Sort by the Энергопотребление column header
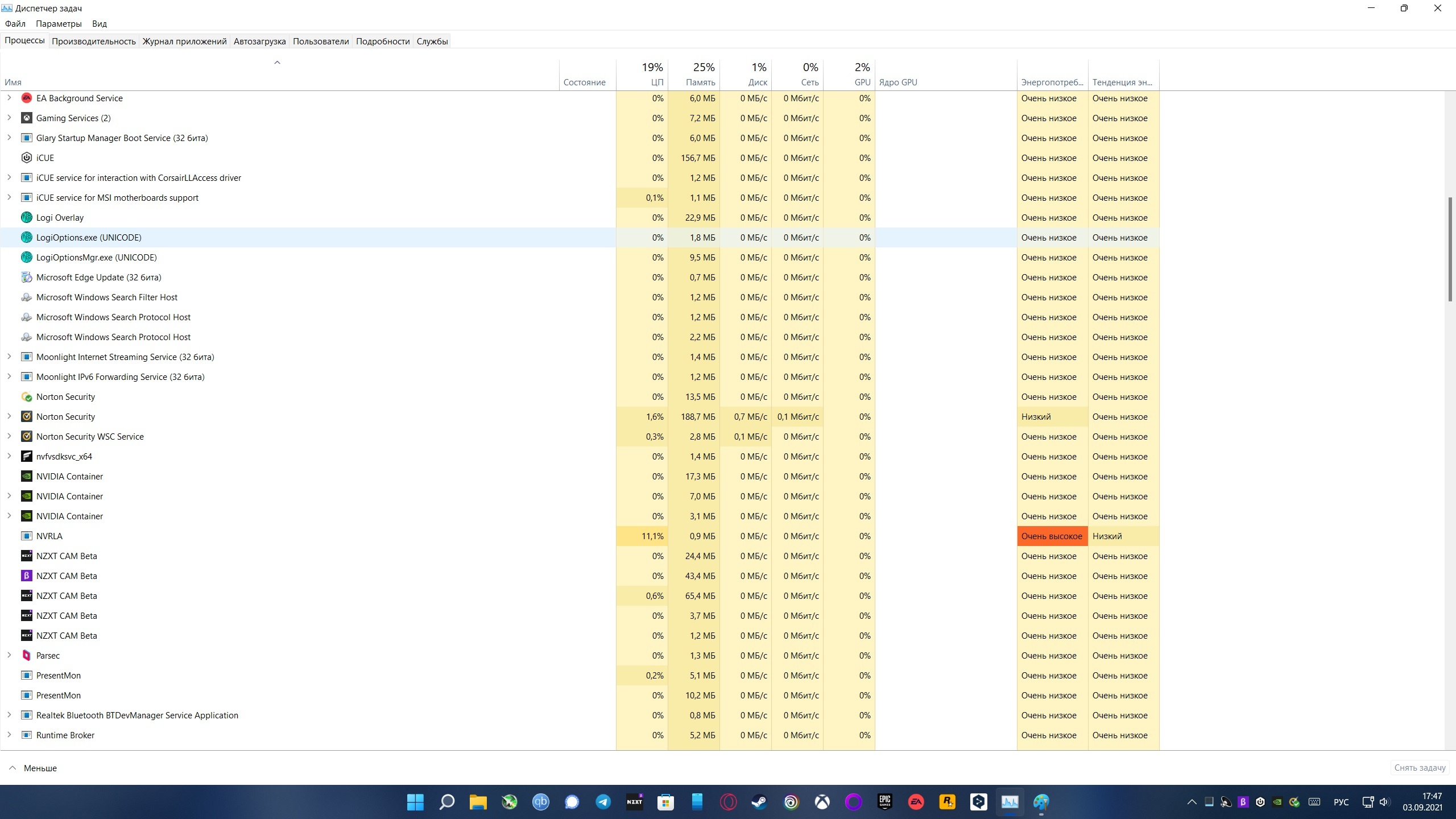This screenshot has width=1456, height=819. [1052, 75]
